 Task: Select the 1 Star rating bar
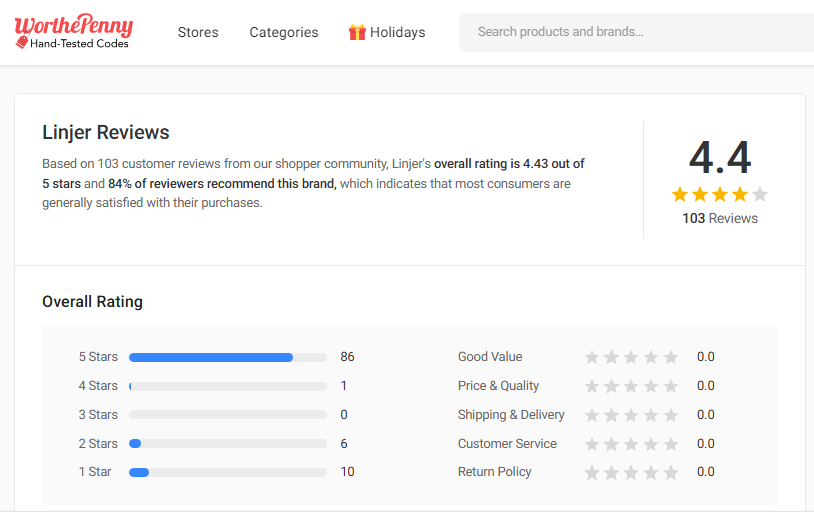coord(228,472)
